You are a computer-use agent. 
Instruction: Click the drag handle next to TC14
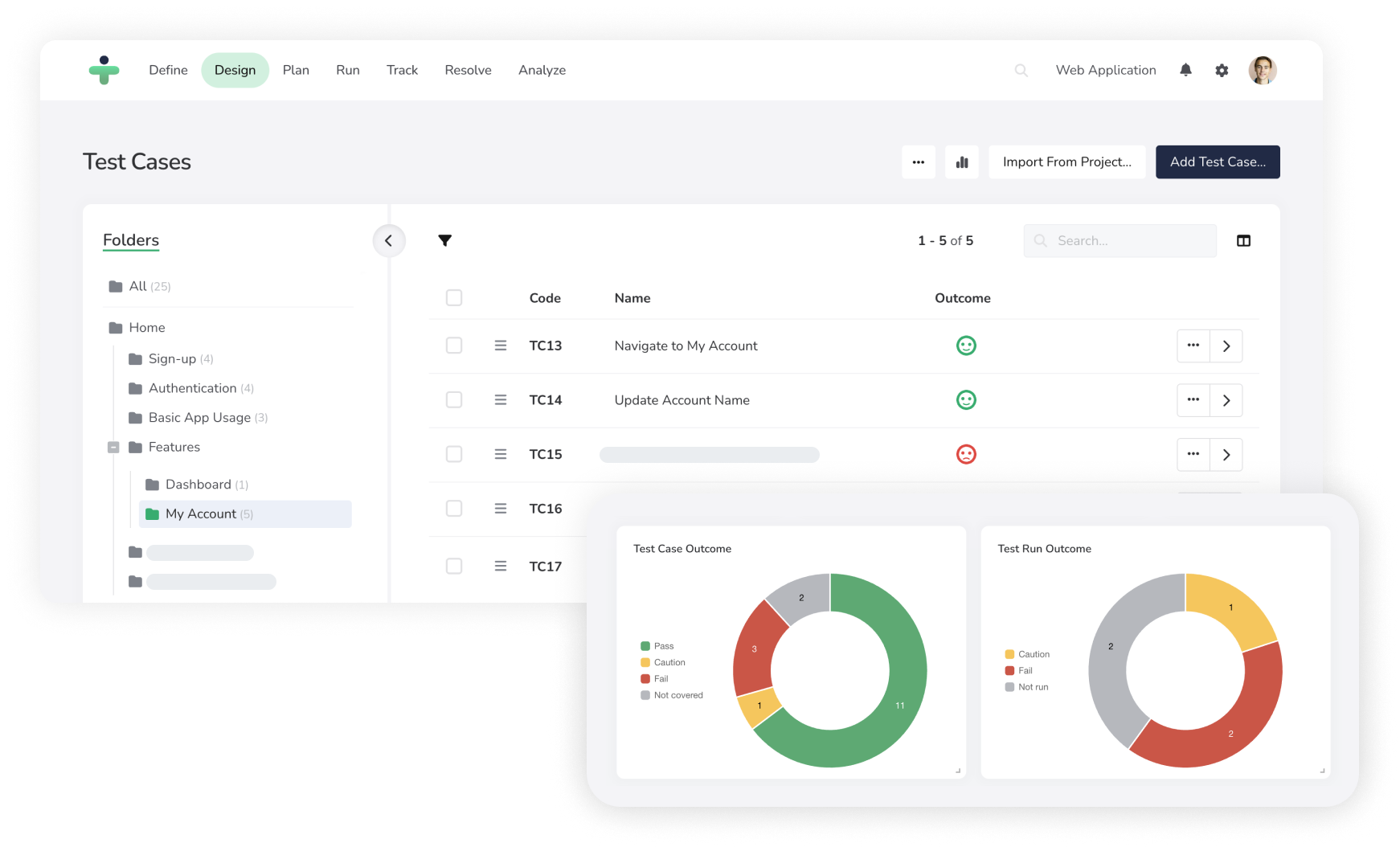[500, 399]
